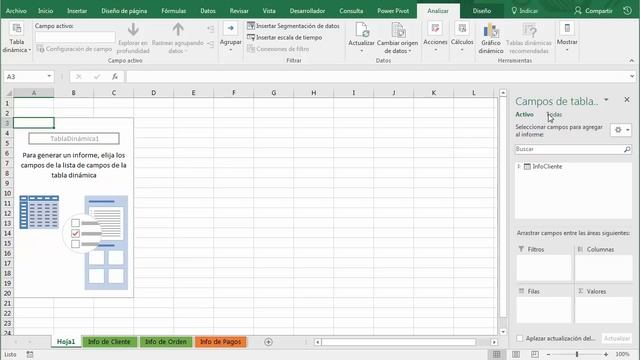Open the pane options dropdown arrow
This screenshot has height=360, width=640.
click(607, 100)
